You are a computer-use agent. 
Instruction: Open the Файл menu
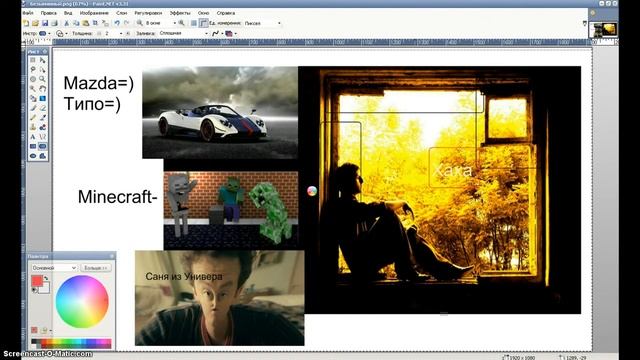[x=28, y=13]
